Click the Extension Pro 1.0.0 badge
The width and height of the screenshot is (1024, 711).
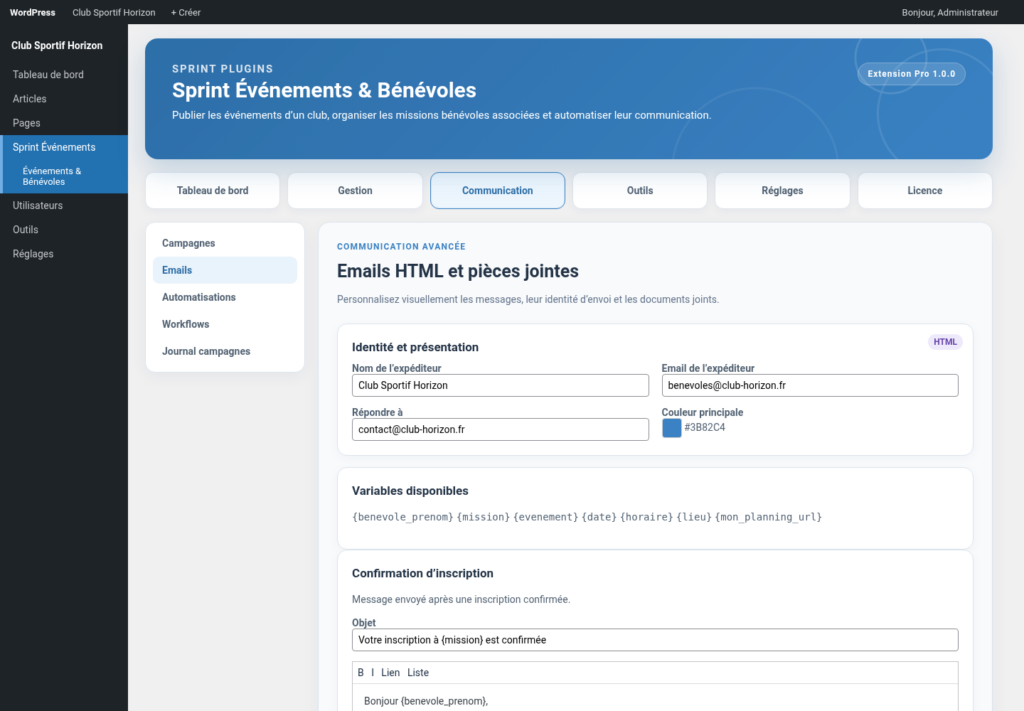911,74
